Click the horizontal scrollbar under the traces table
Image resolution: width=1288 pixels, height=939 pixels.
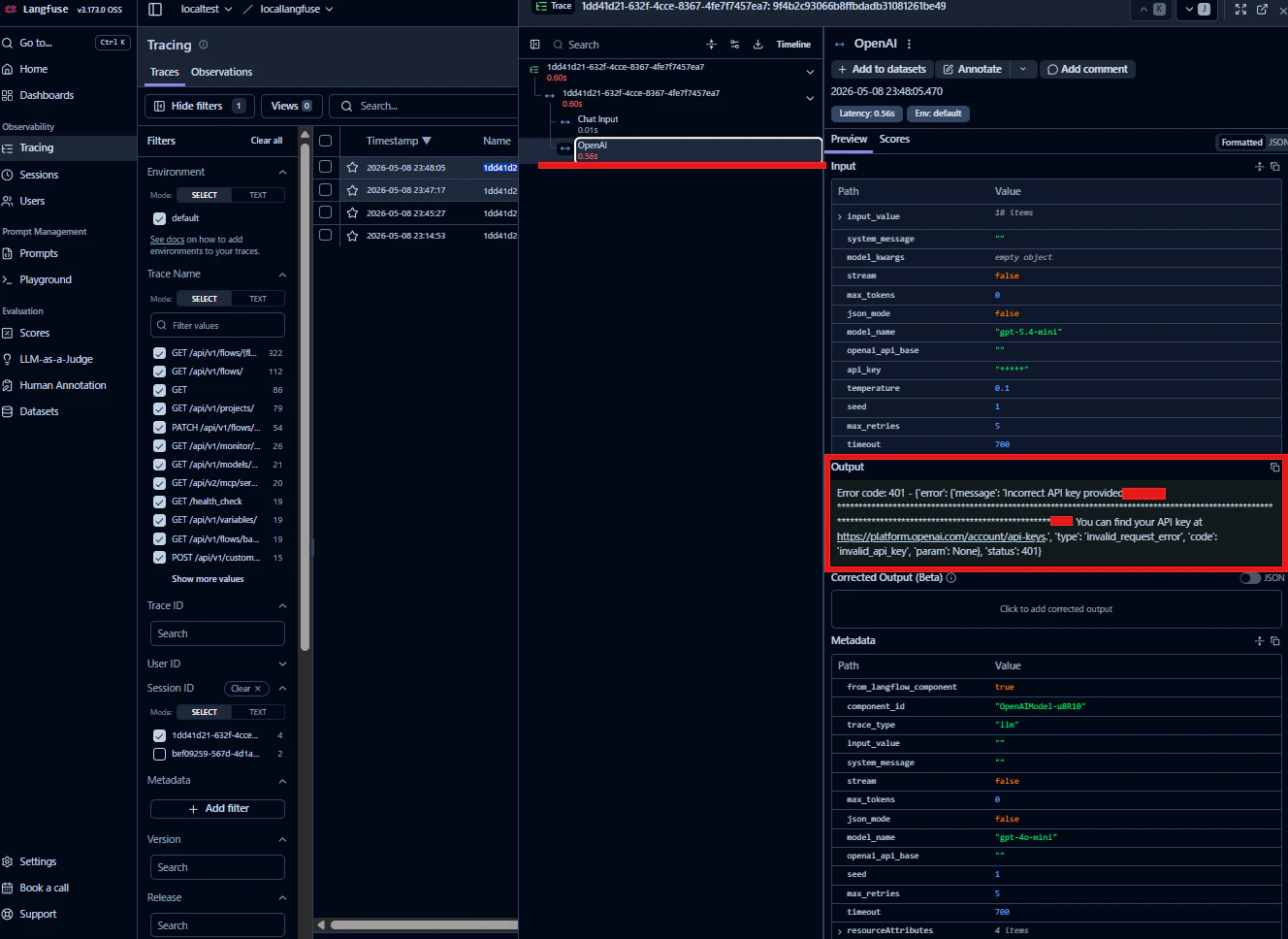pyautogui.click(x=424, y=925)
